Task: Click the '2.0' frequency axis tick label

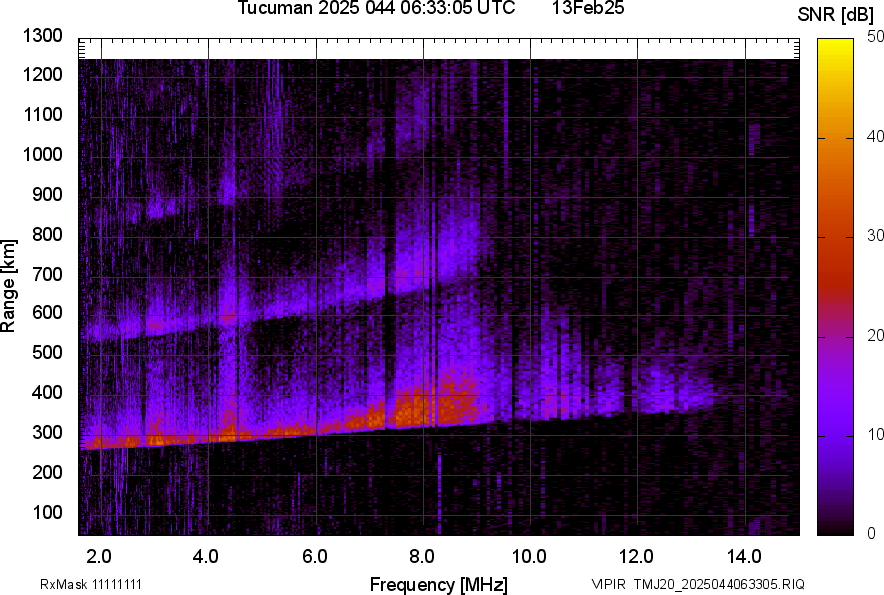Action: [99, 556]
